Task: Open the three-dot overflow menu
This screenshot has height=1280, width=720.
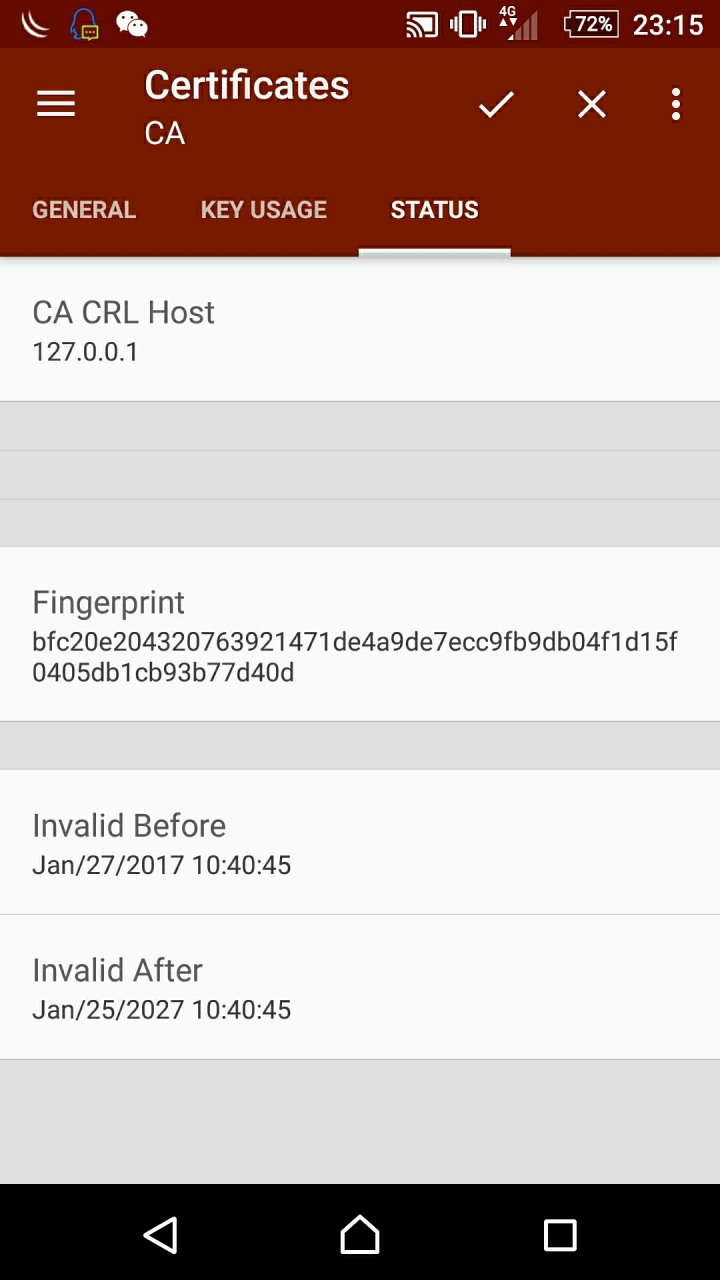Action: pos(676,104)
